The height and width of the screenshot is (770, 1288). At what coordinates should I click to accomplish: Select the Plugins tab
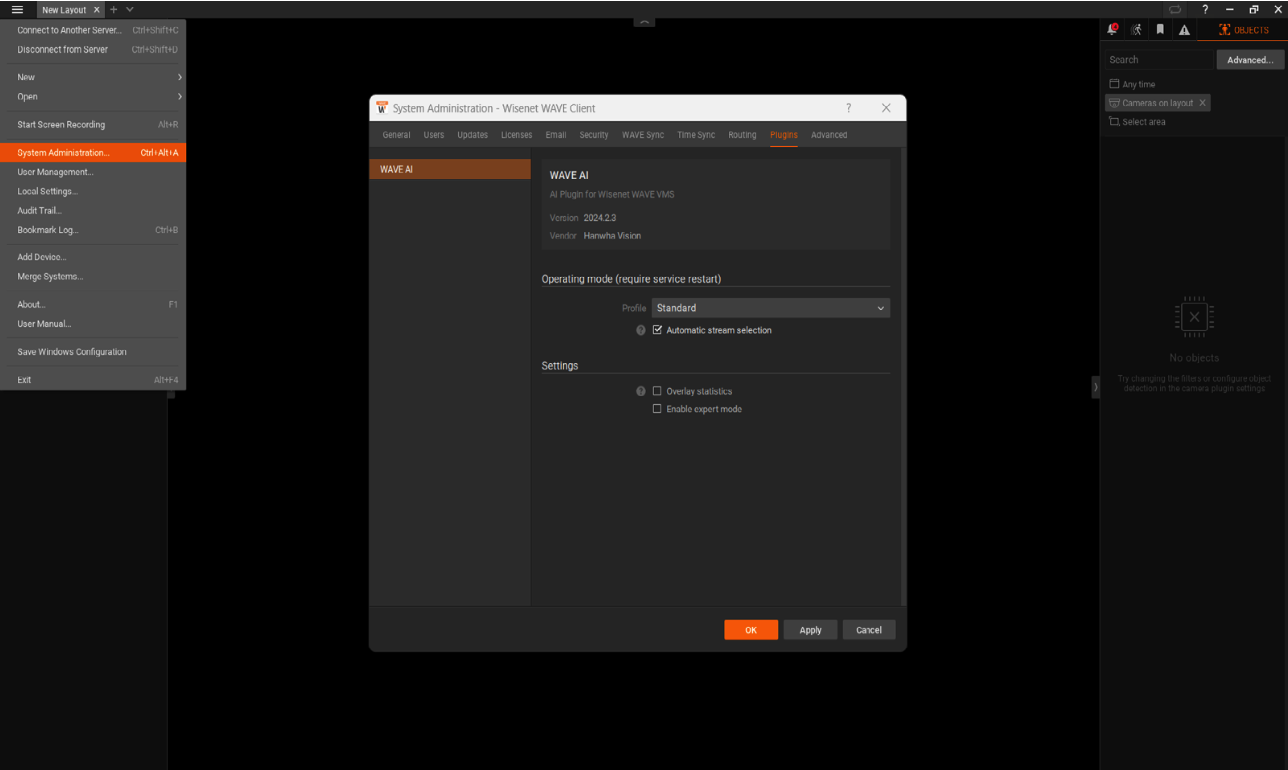click(784, 135)
